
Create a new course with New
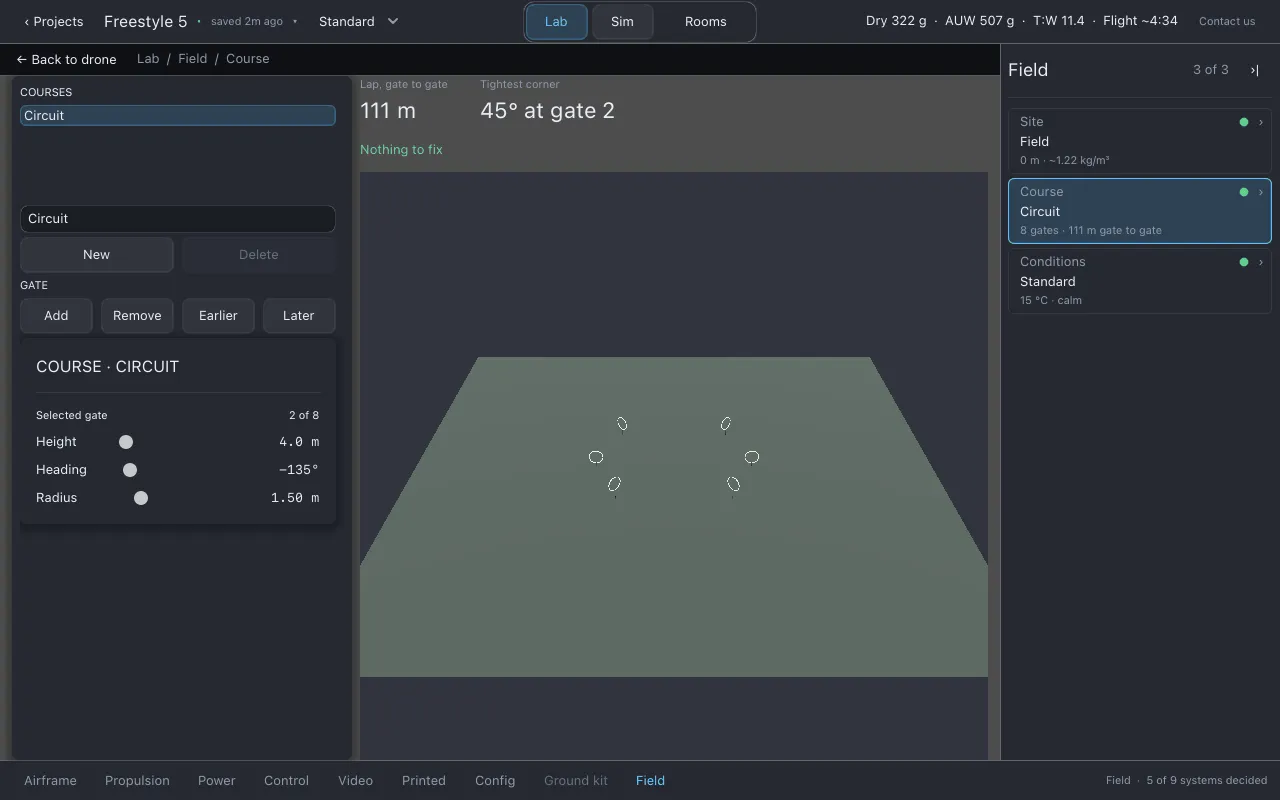(96, 255)
